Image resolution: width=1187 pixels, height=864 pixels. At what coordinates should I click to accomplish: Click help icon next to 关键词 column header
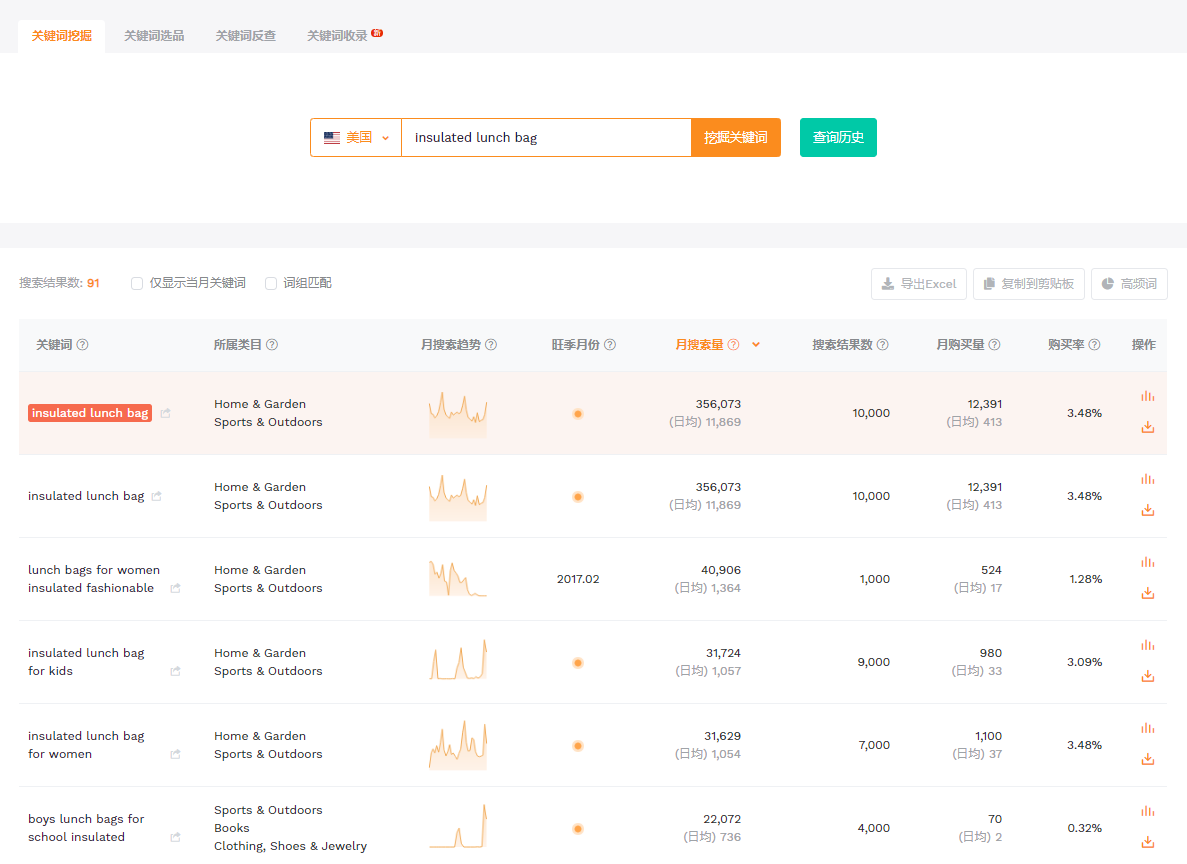click(83, 345)
